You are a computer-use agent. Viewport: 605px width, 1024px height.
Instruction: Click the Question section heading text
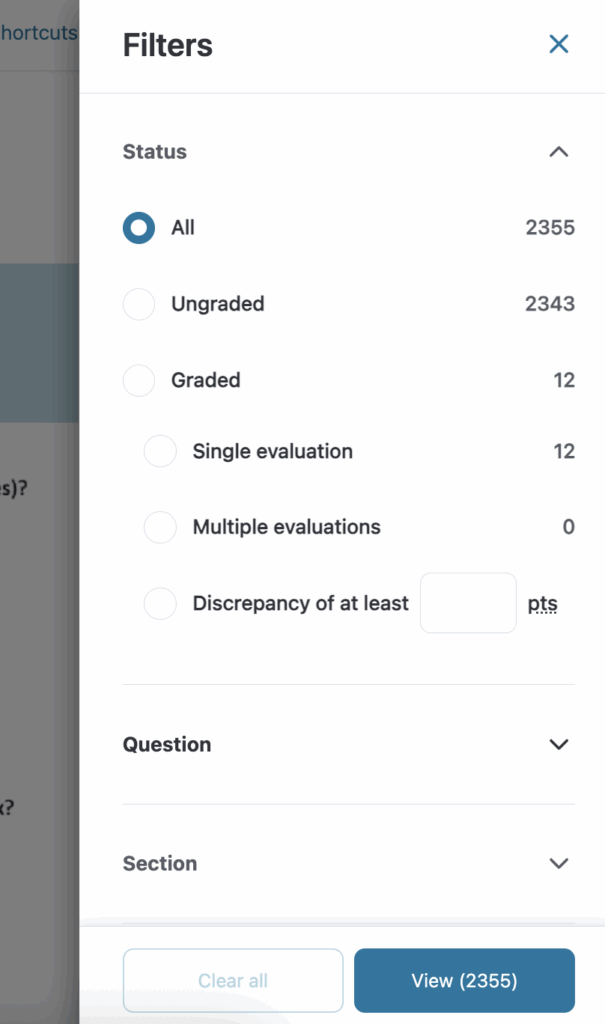(x=167, y=744)
